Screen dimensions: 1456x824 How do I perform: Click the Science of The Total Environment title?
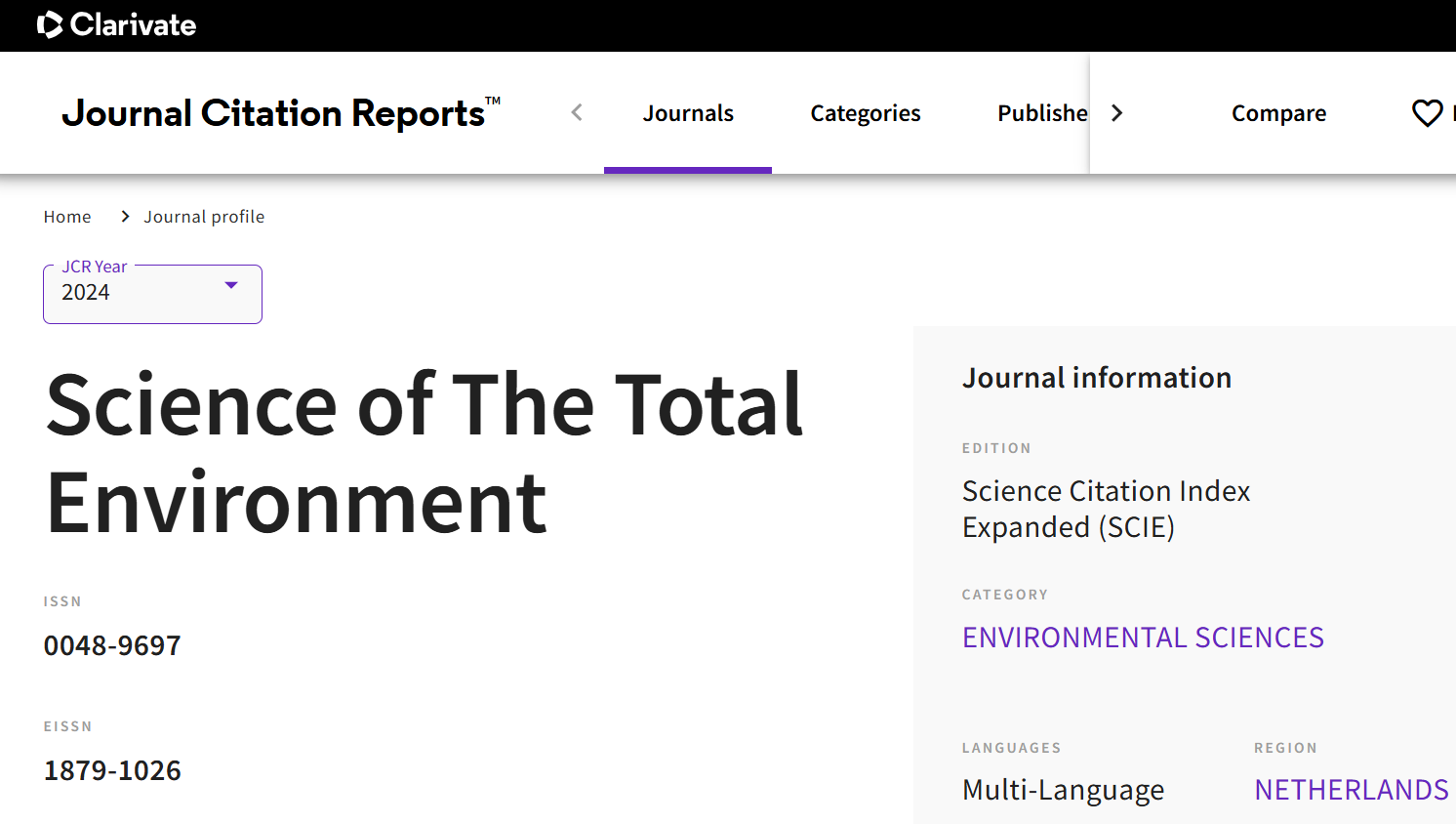click(425, 454)
